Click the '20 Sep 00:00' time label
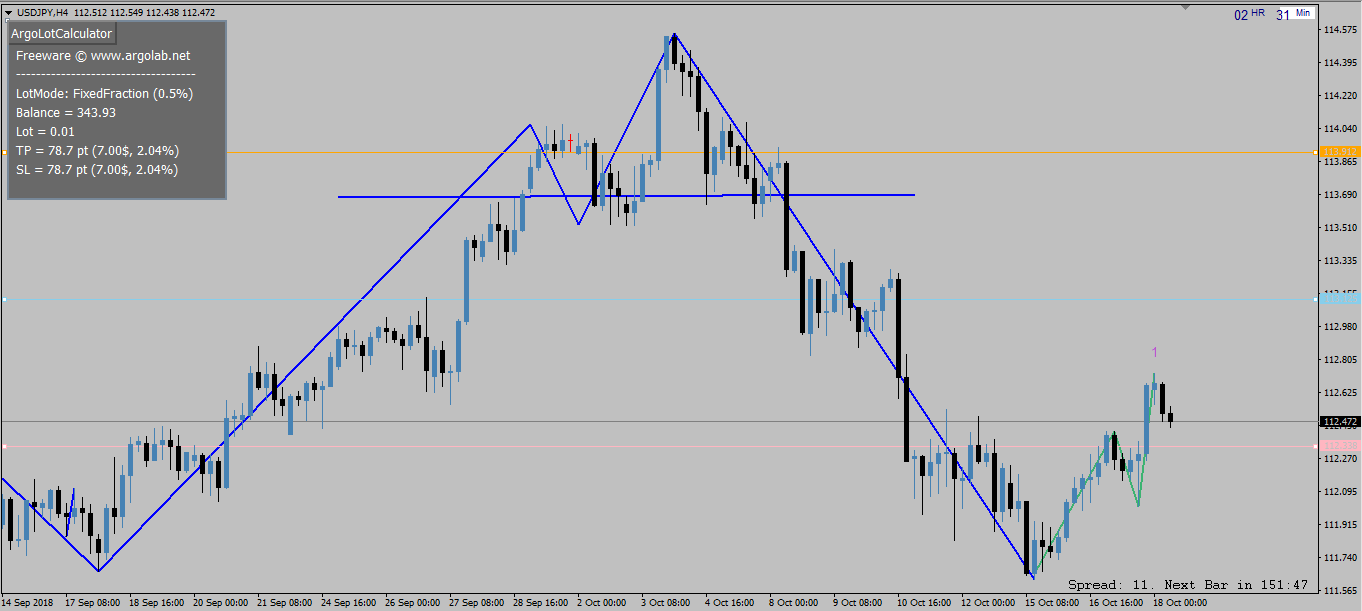The height and width of the screenshot is (611, 1362). 221,604
